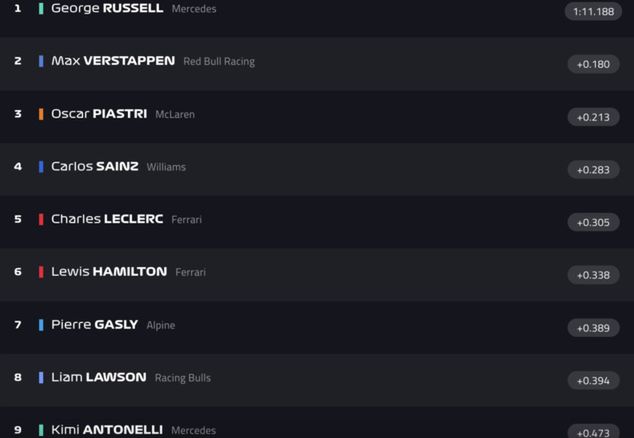Click the +0.180 gap badge
The height and width of the screenshot is (438, 634).
tap(593, 64)
